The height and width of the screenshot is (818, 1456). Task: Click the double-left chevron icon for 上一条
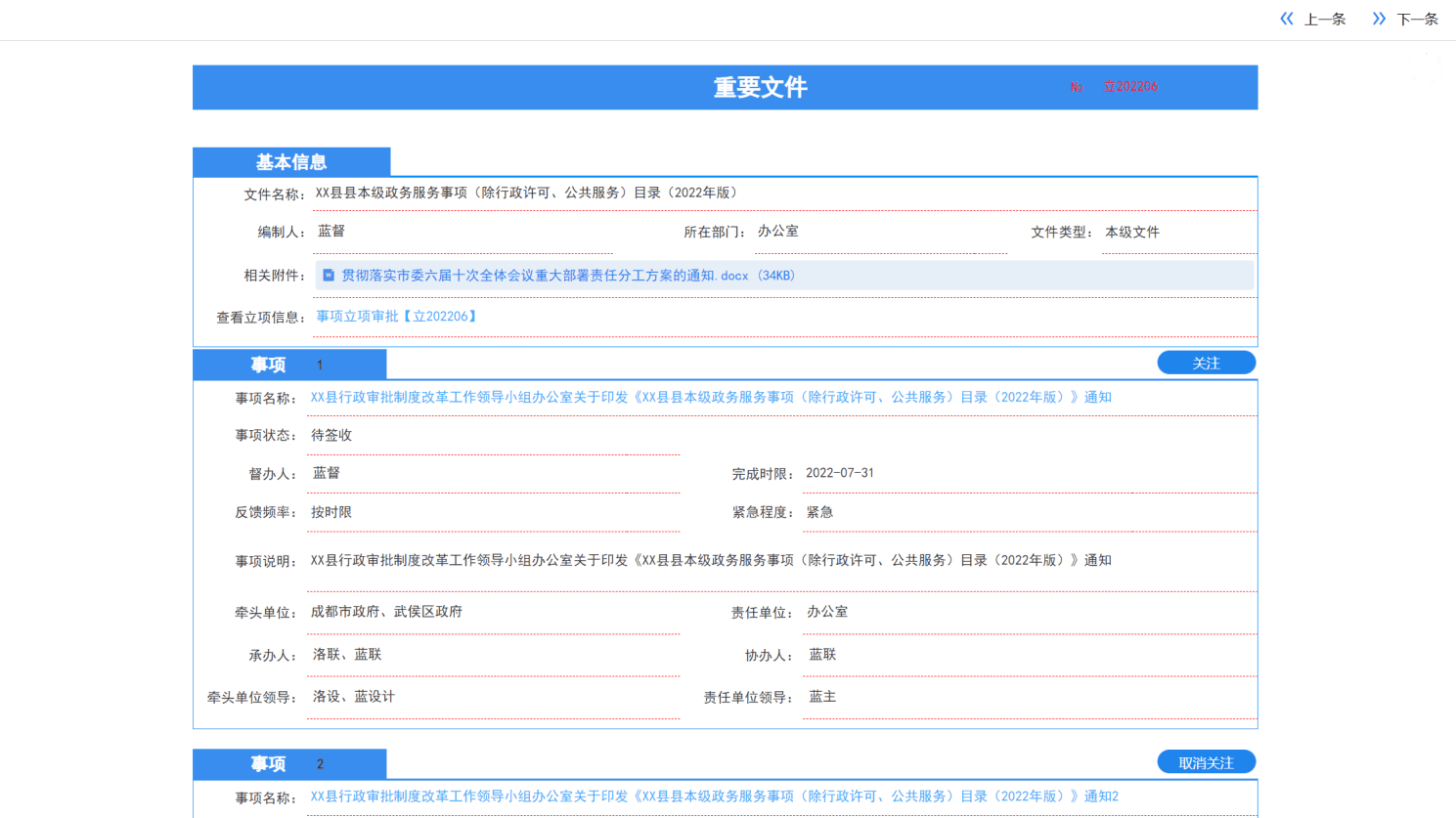tap(1287, 19)
